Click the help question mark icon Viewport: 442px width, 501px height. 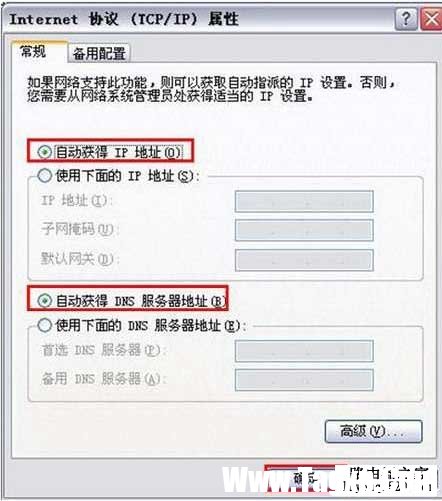click(x=406, y=19)
